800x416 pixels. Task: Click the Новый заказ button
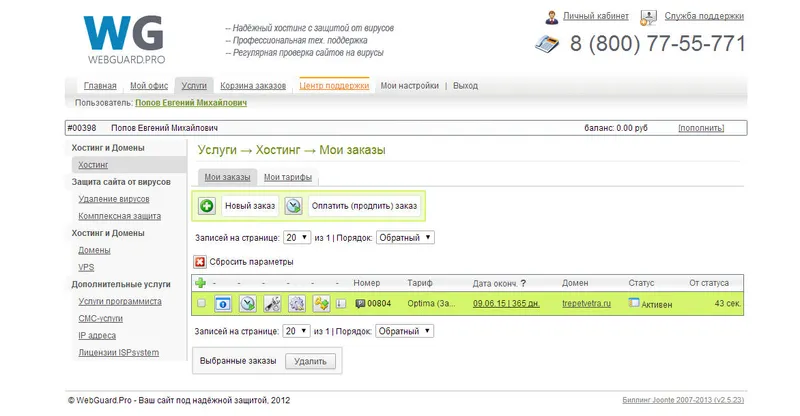250,206
